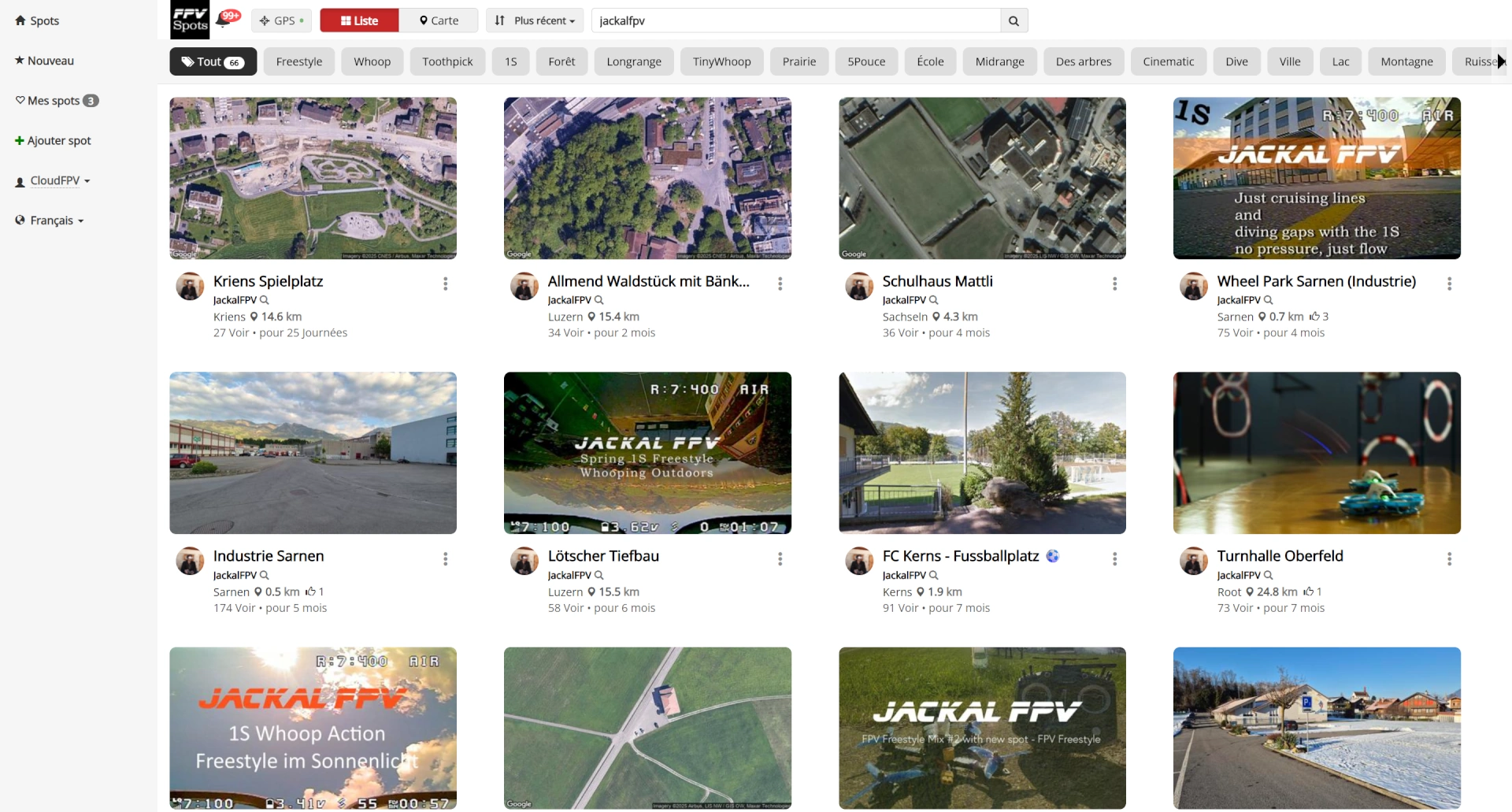Open three-dot menu for Schulhaus Mattli
Screen dimensions: 1512x812
tap(1114, 284)
